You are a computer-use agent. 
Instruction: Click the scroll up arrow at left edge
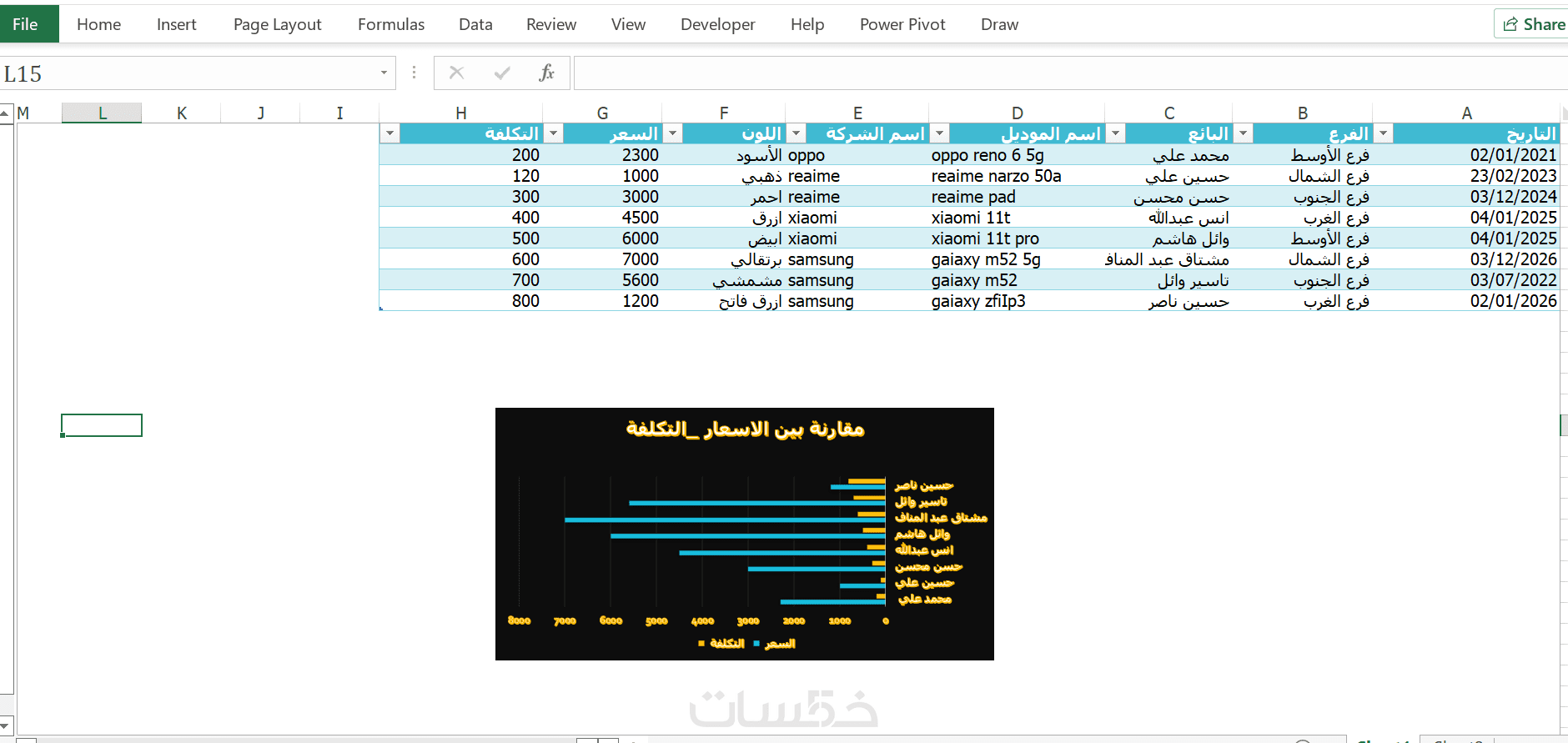click(x=6, y=113)
